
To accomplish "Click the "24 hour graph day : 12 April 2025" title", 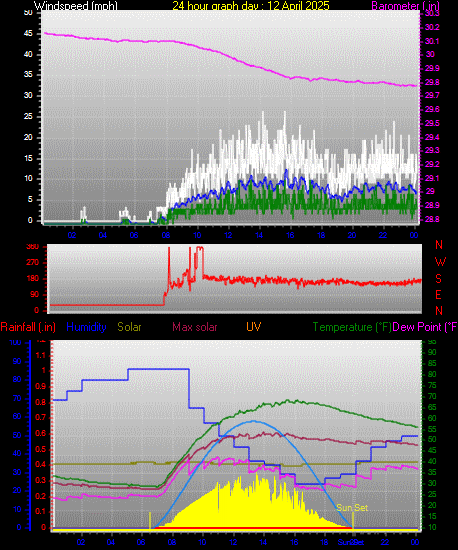I will click(251, 6).
